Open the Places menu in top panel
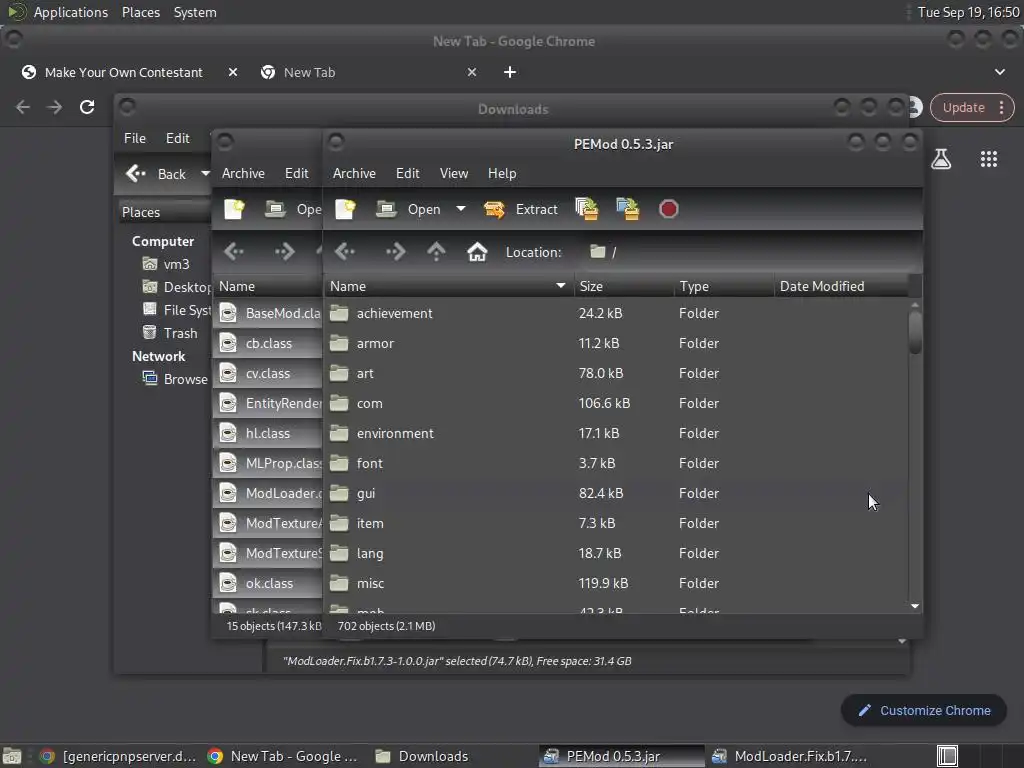The width and height of the screenshot is (1024, 768). pos(140,12)
